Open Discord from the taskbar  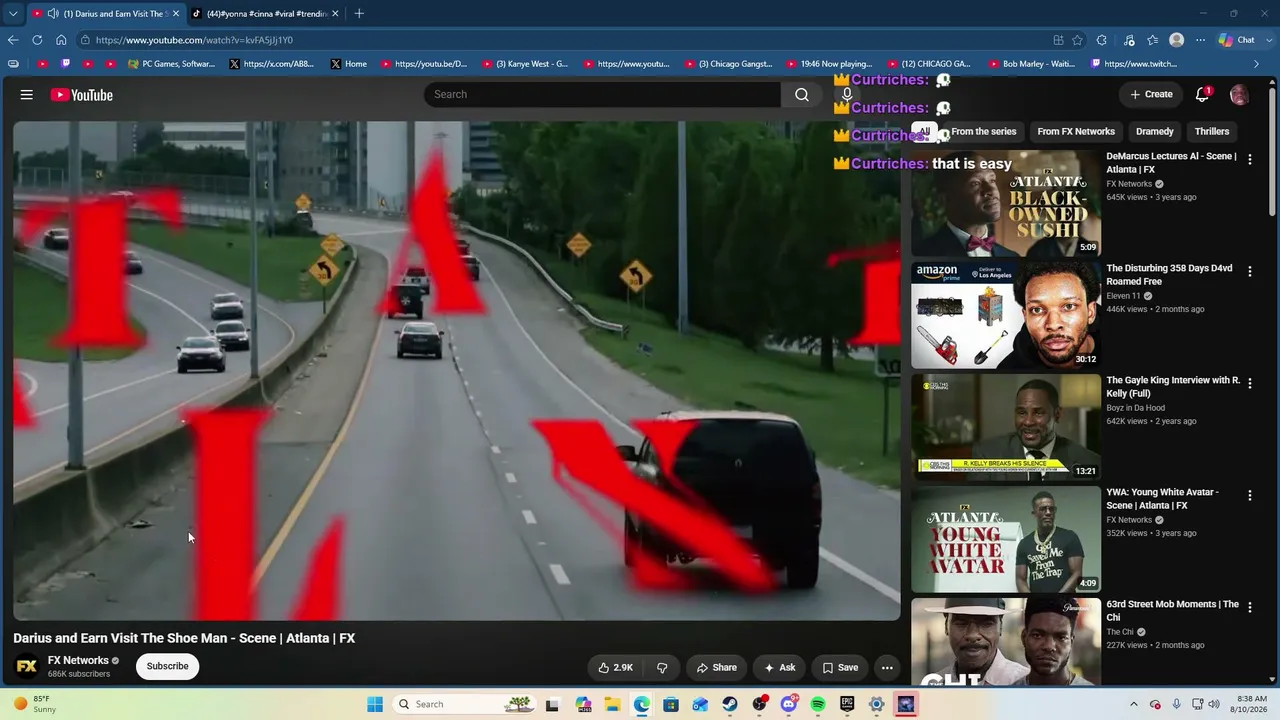[789, 704]
